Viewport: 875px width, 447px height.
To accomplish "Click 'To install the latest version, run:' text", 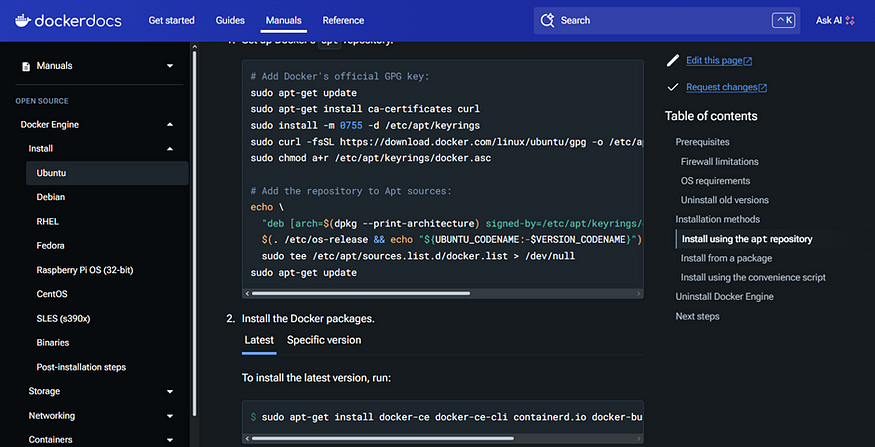I will [x=316, y=378].
